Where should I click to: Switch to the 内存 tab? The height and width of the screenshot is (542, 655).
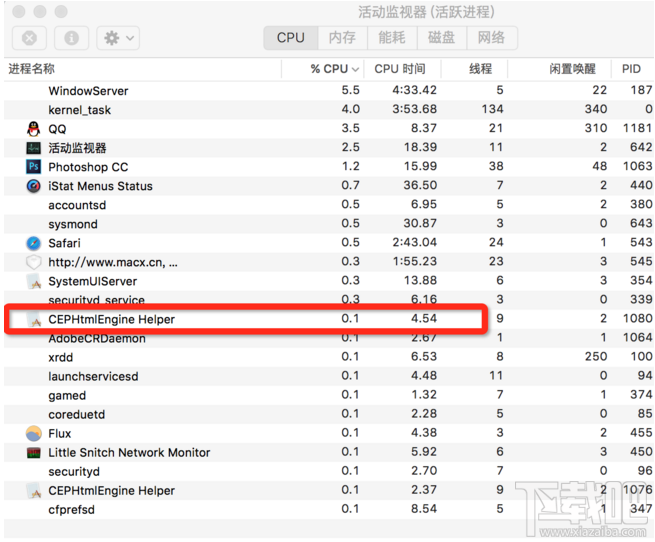(x=342, y=38)
